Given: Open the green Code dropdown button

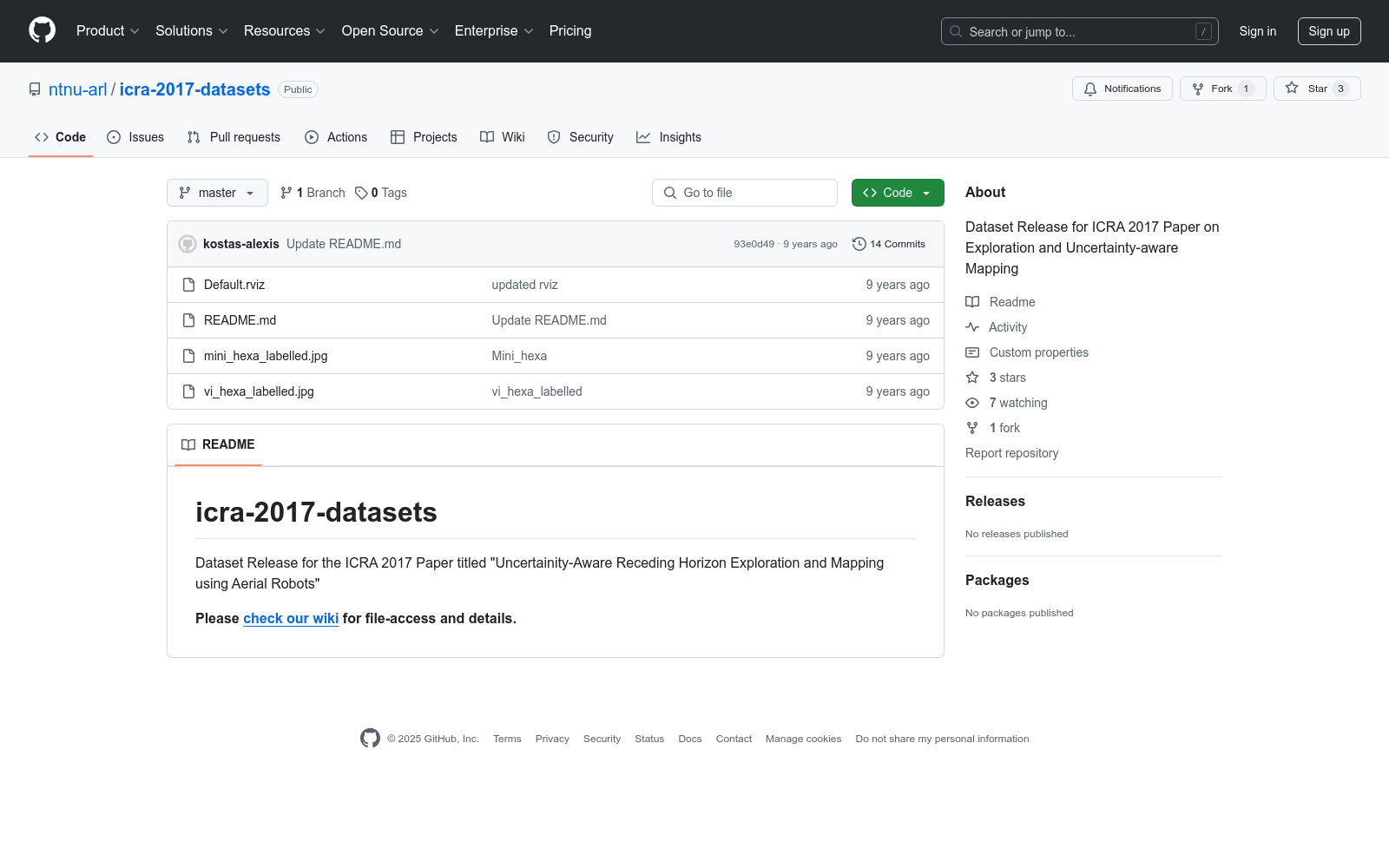Looking at the screenshot, I should point(898,193).
